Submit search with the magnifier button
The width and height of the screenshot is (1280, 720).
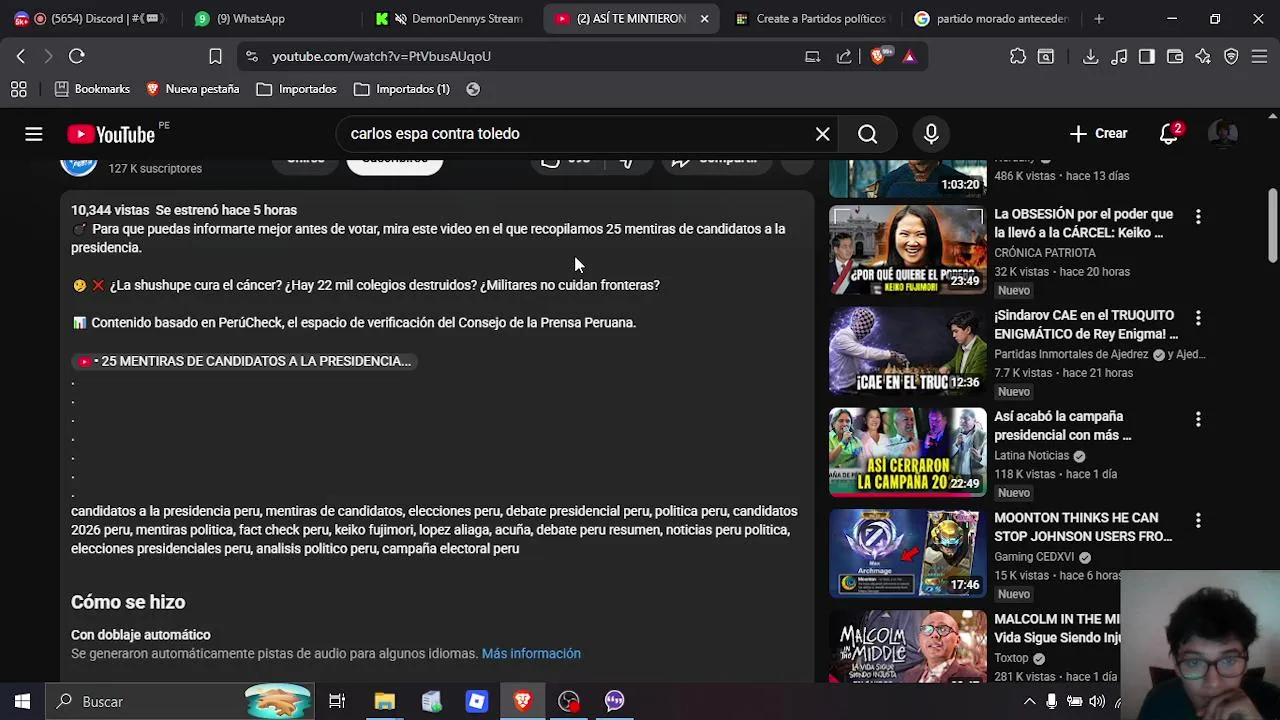pyautogui.click(x=867, y=134)
